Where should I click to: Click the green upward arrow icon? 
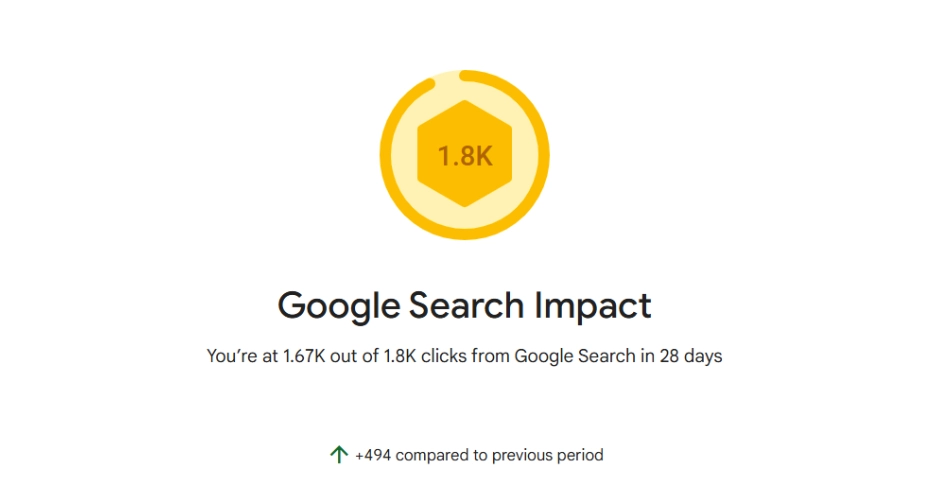click(x=338, y=455)
